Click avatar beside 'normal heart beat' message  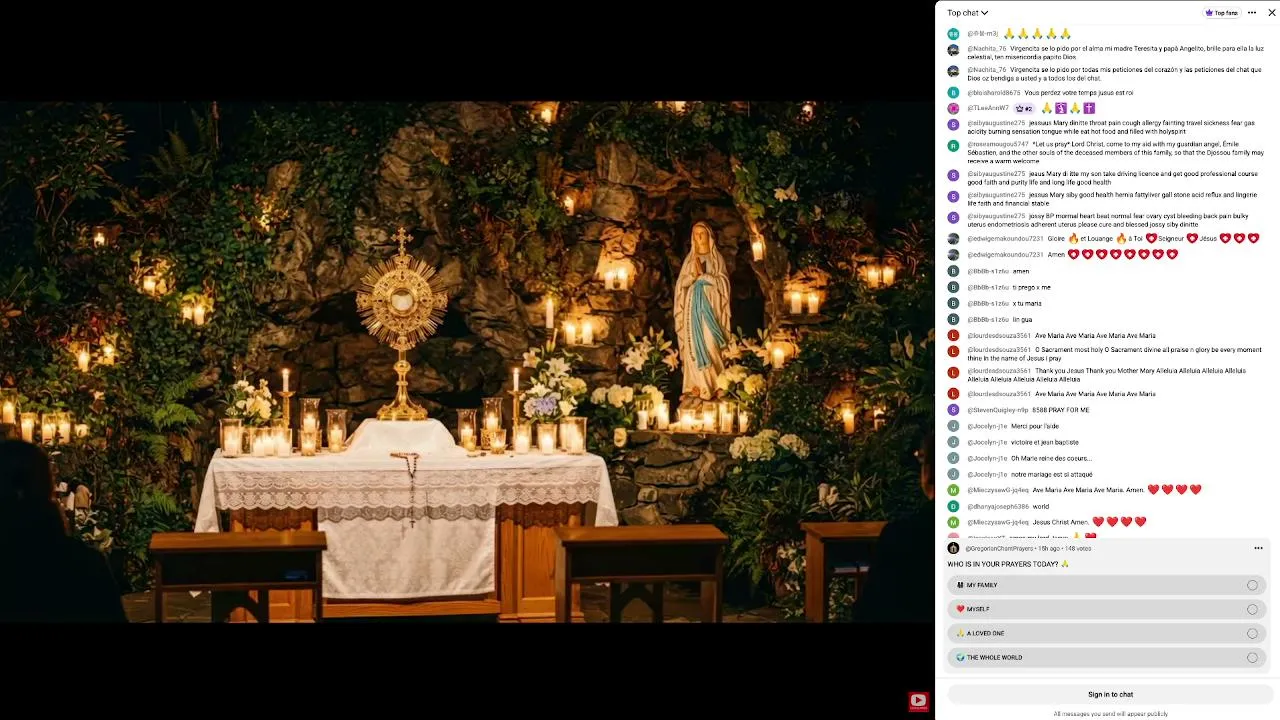click(953, 217)
